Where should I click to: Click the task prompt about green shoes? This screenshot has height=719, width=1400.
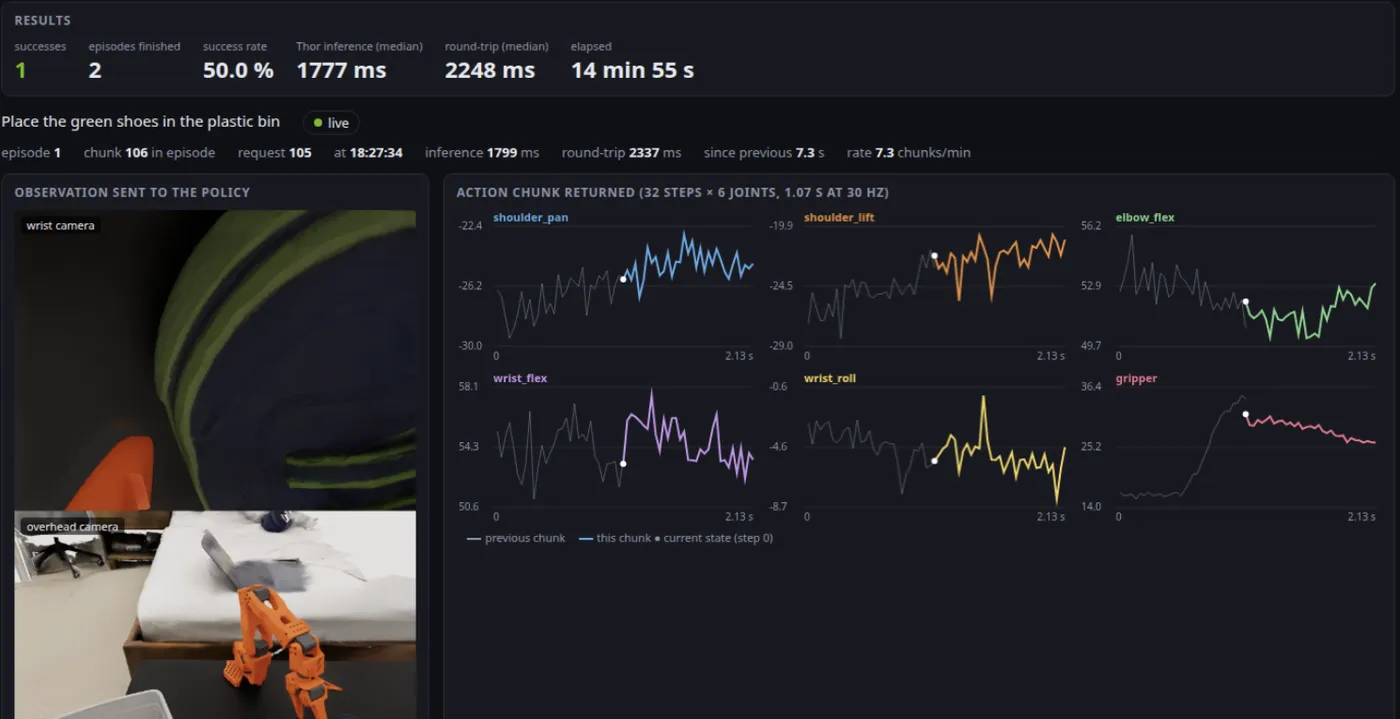(x=140, y=122)
